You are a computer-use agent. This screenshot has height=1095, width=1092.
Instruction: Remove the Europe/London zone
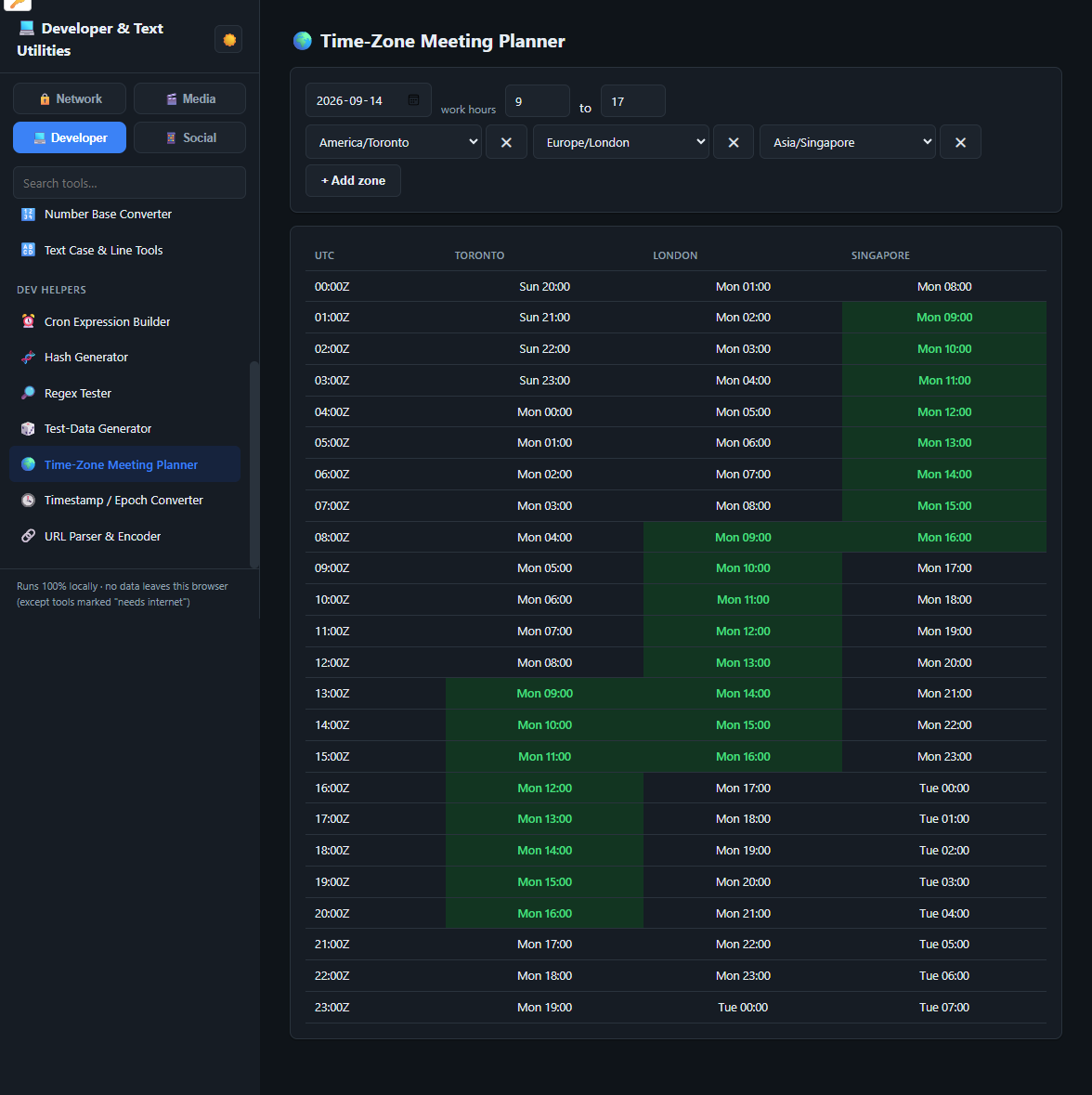point(734,142)
